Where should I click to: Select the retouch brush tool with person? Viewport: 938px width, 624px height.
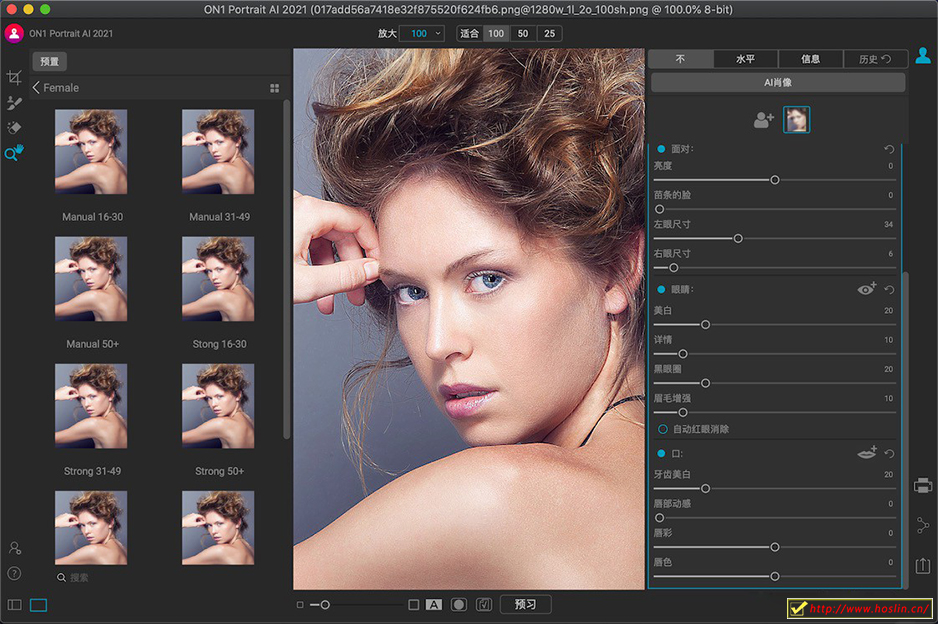(14, 103)
